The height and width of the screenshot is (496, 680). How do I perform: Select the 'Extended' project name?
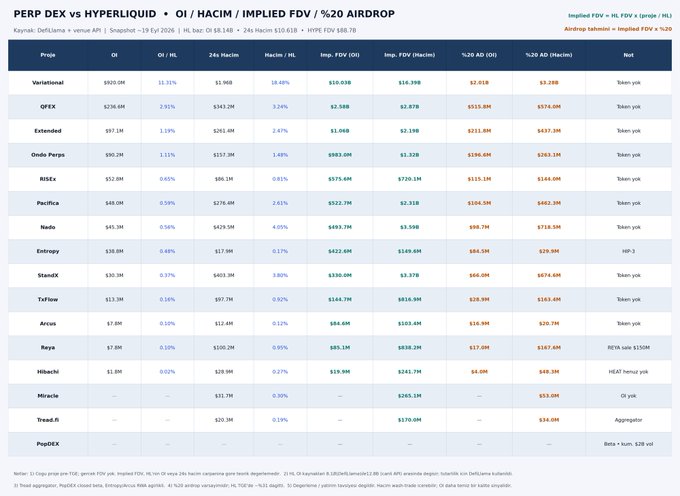[48, 131]
